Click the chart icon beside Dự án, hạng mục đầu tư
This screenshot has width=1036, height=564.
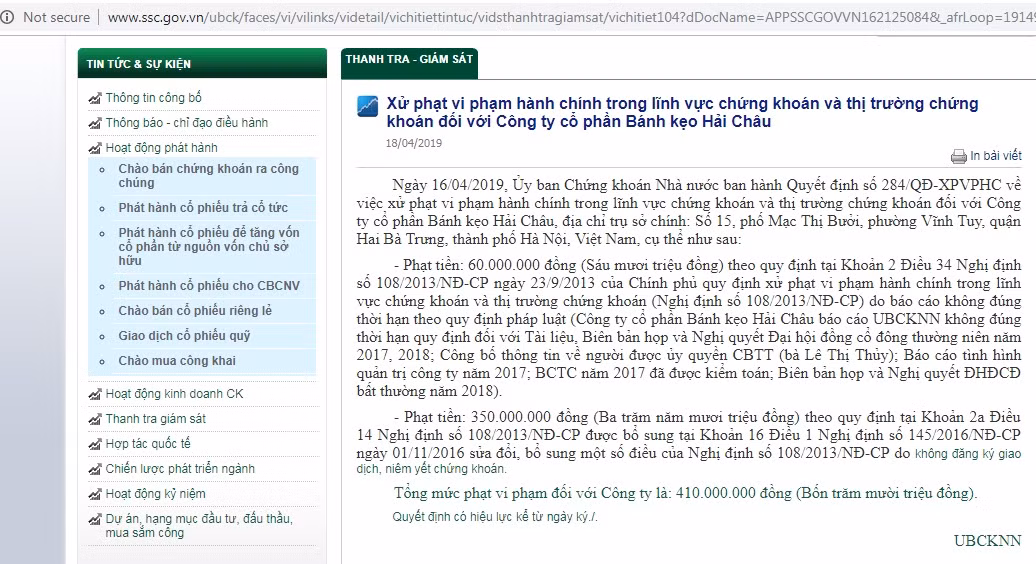coord(95,519)
